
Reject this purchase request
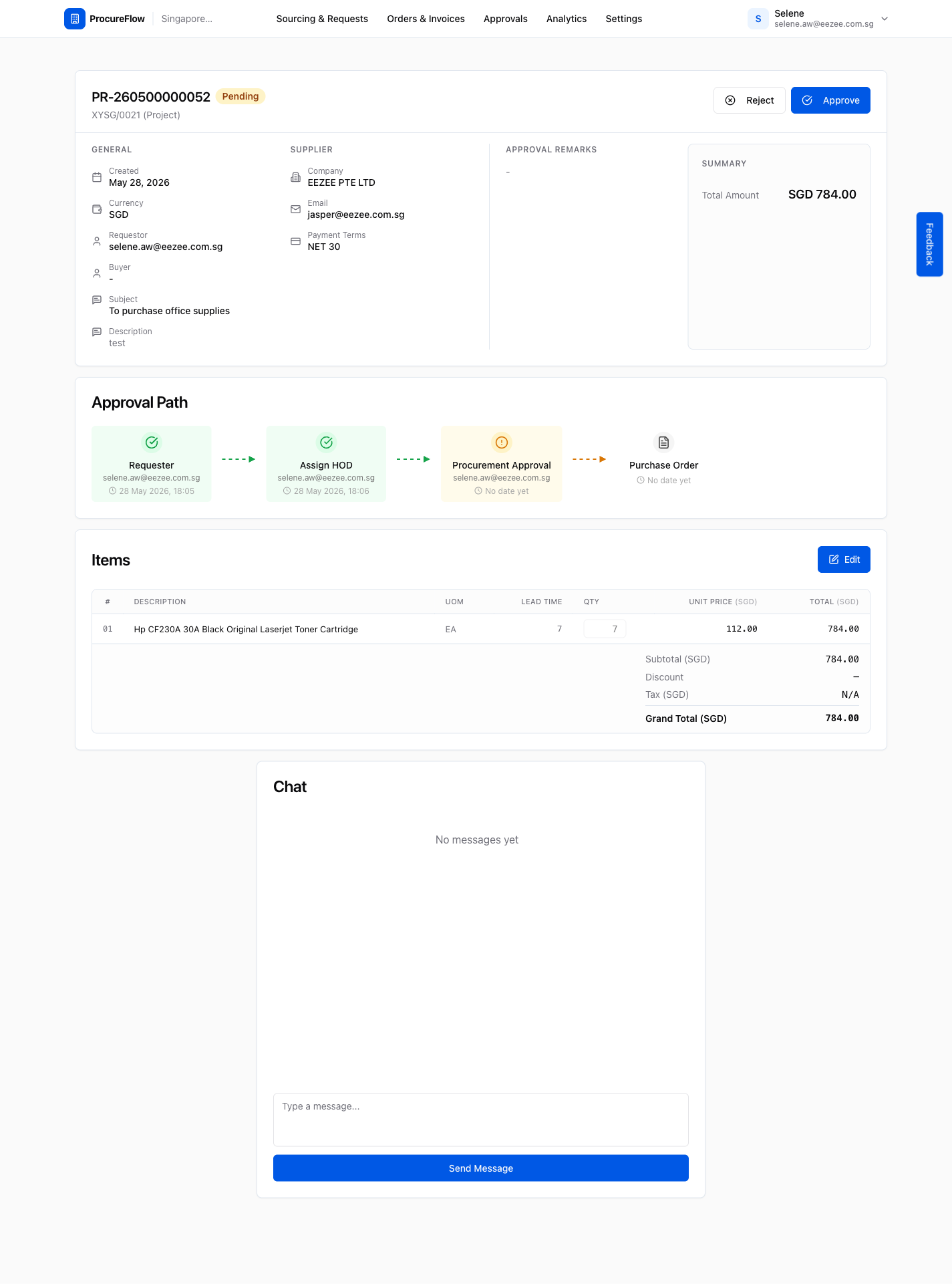tap(750, 100)
